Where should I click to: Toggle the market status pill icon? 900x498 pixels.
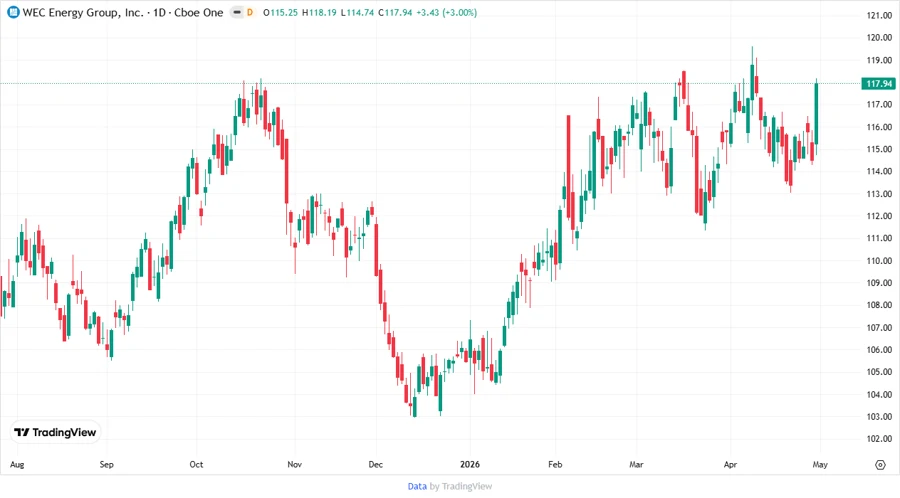pos(236,12)
